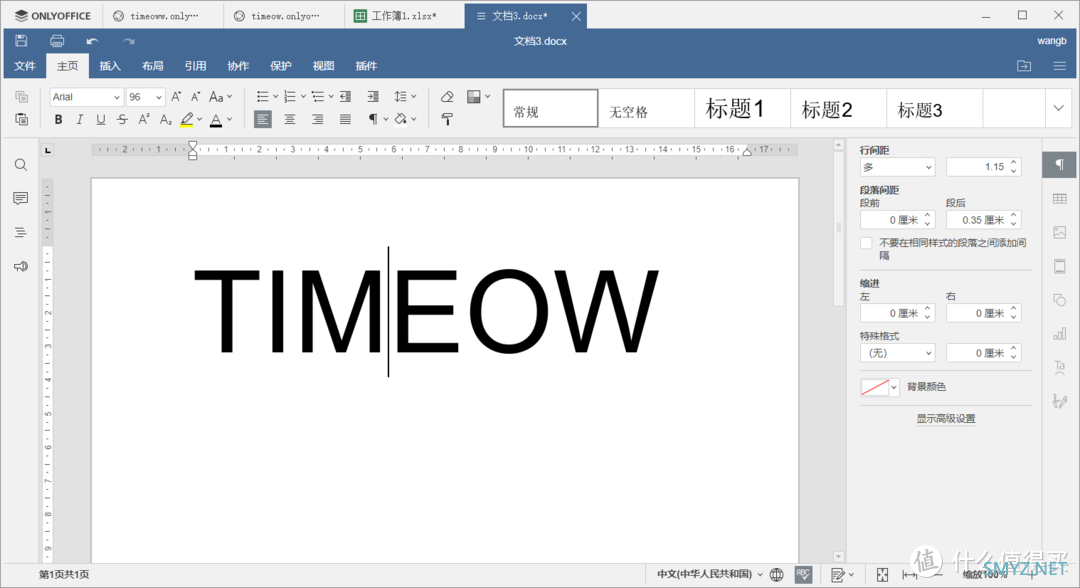Open the 文件 File menu tab
The width and height of the screenshot is (1080, 588).
click(x=25, y=66)
